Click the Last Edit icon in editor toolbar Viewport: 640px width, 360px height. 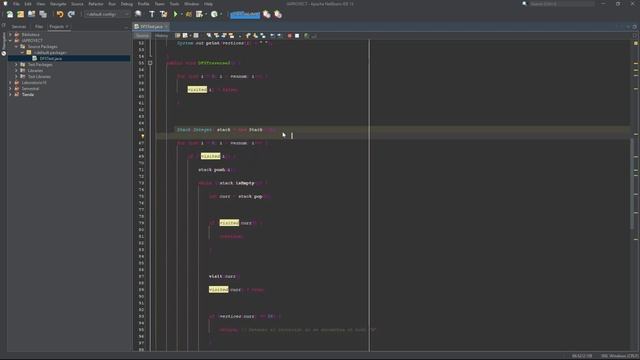[x=178, y=36]
